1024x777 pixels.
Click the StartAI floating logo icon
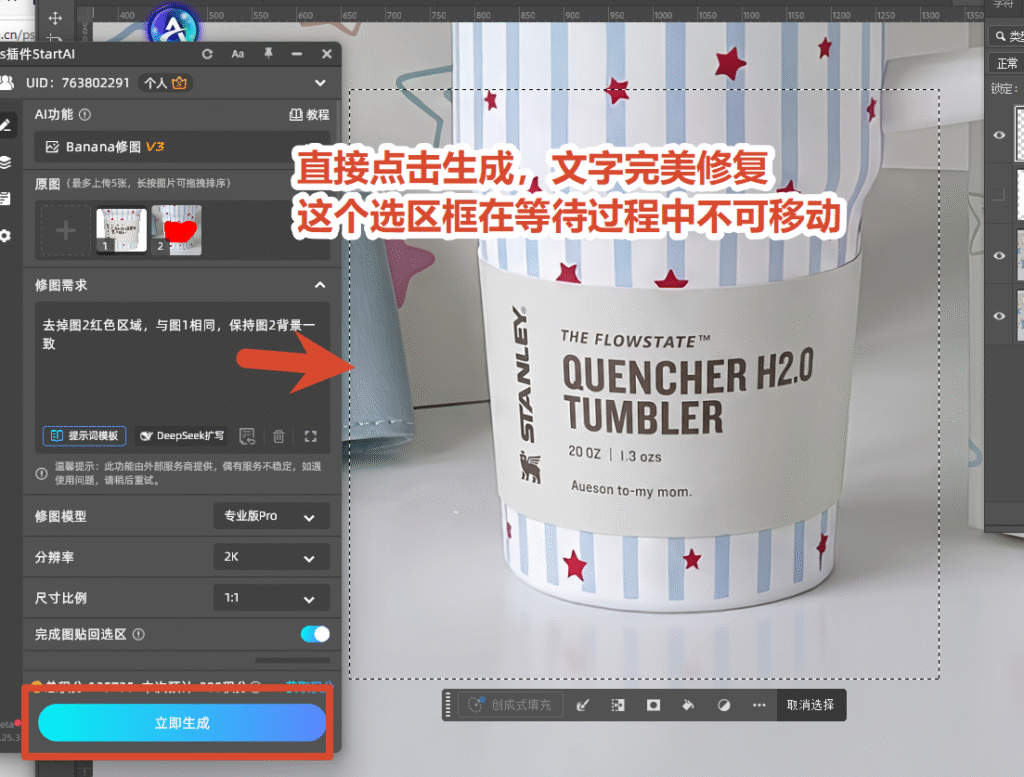coord(172,26)
